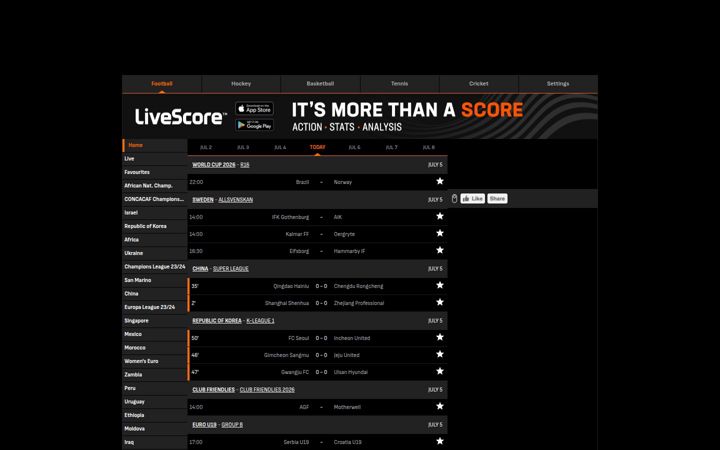Select the JUL 3 date tab
The image size is (720, 450).
[243, 147]
